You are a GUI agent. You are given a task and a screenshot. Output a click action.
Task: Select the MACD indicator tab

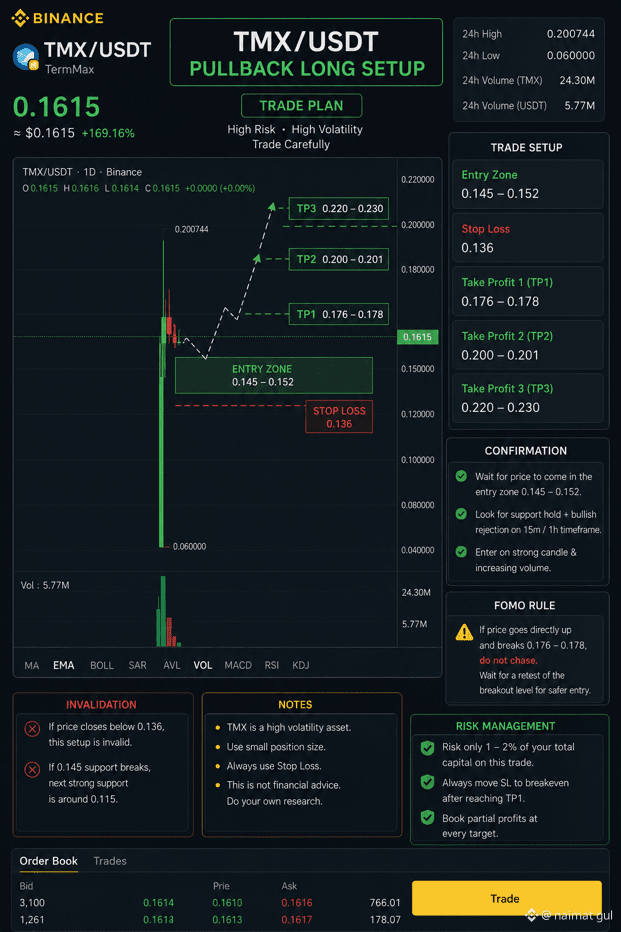click(238, 665)
